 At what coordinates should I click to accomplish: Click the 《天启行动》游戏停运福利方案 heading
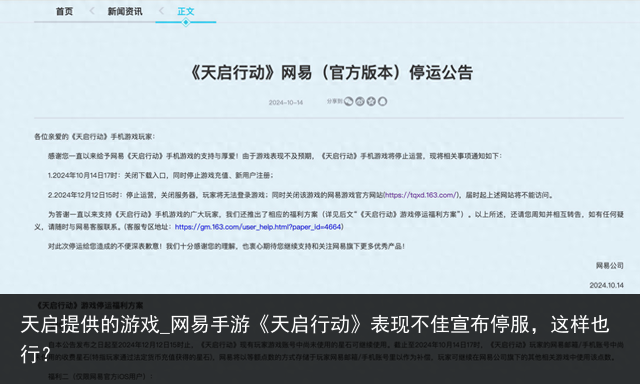90,305
